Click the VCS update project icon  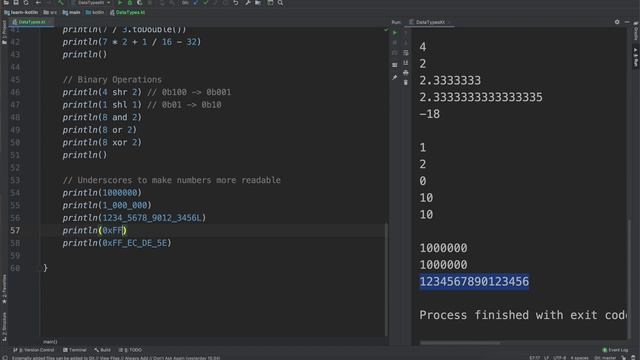point(196,2)
